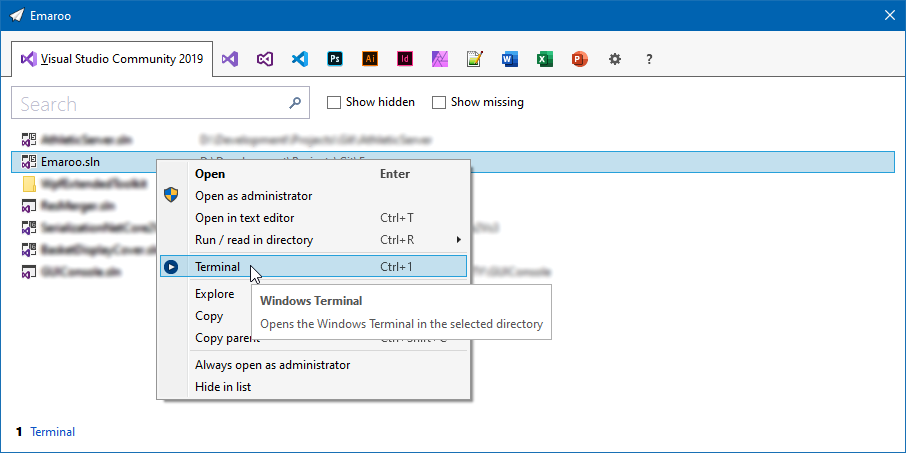Click the Terminal link at bottom left
The width and height of the screenshot is (906, 453).
53,432
